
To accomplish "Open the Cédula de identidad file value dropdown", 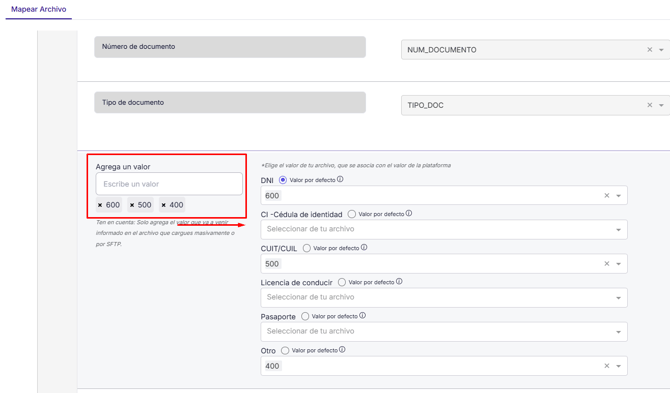I will (444, 229).
